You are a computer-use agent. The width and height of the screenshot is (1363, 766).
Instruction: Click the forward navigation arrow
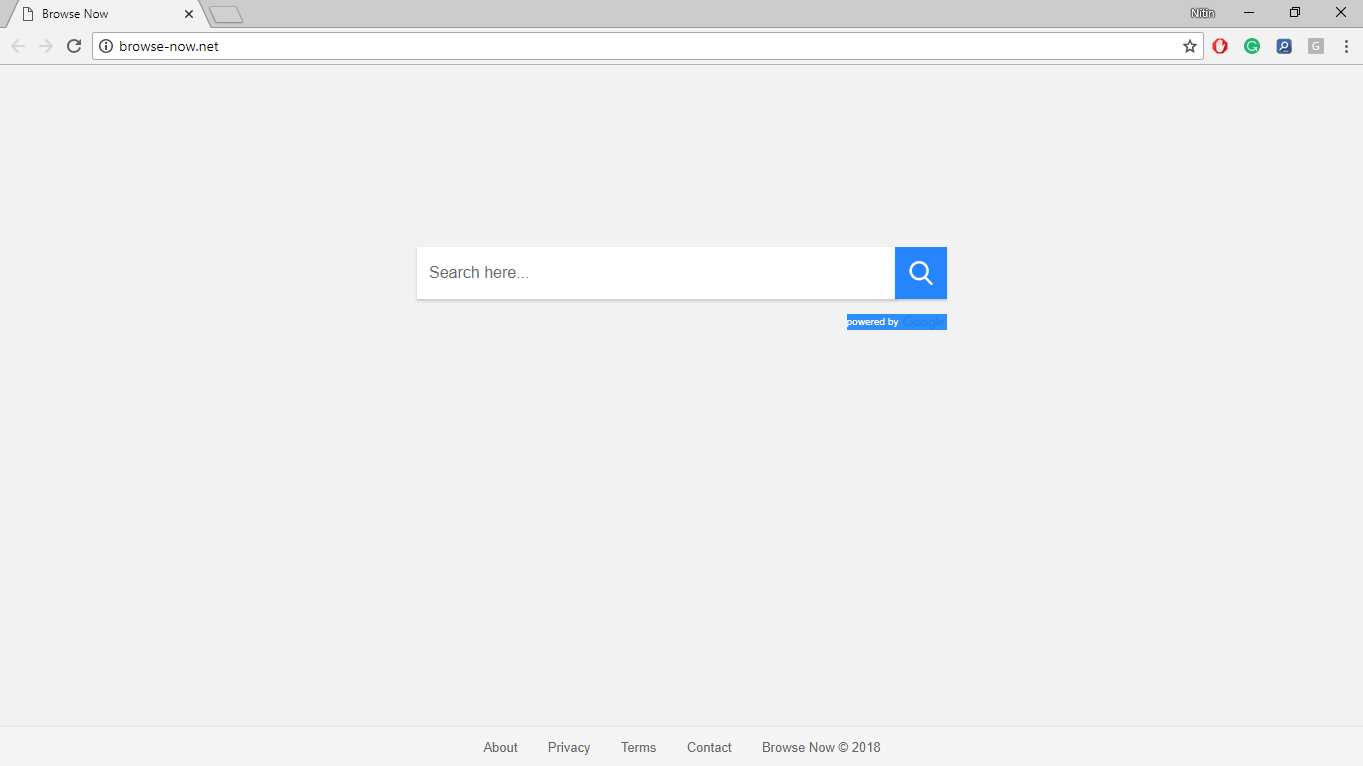45,45
